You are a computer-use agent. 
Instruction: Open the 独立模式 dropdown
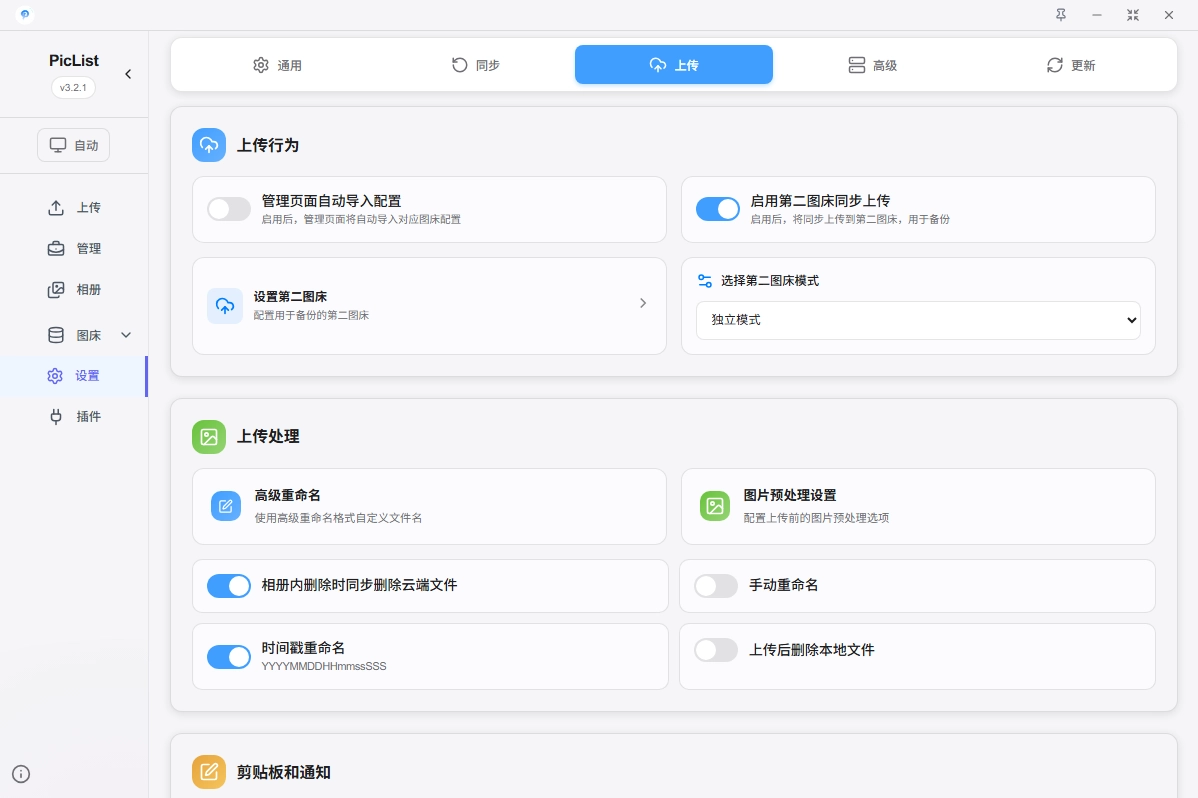pos(917,320)
